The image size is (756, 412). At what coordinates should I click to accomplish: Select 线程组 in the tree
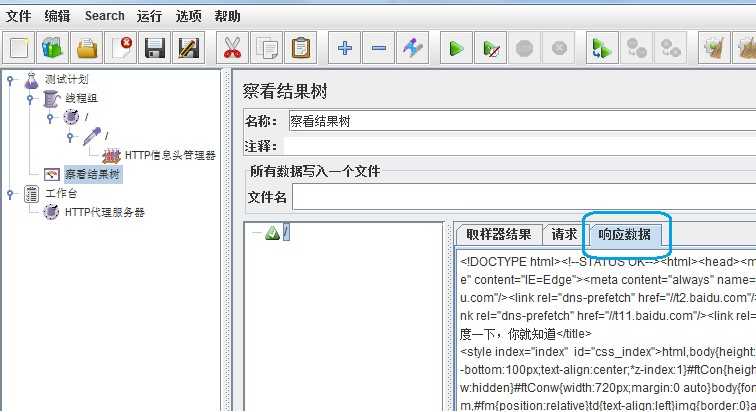click(81, 98)
